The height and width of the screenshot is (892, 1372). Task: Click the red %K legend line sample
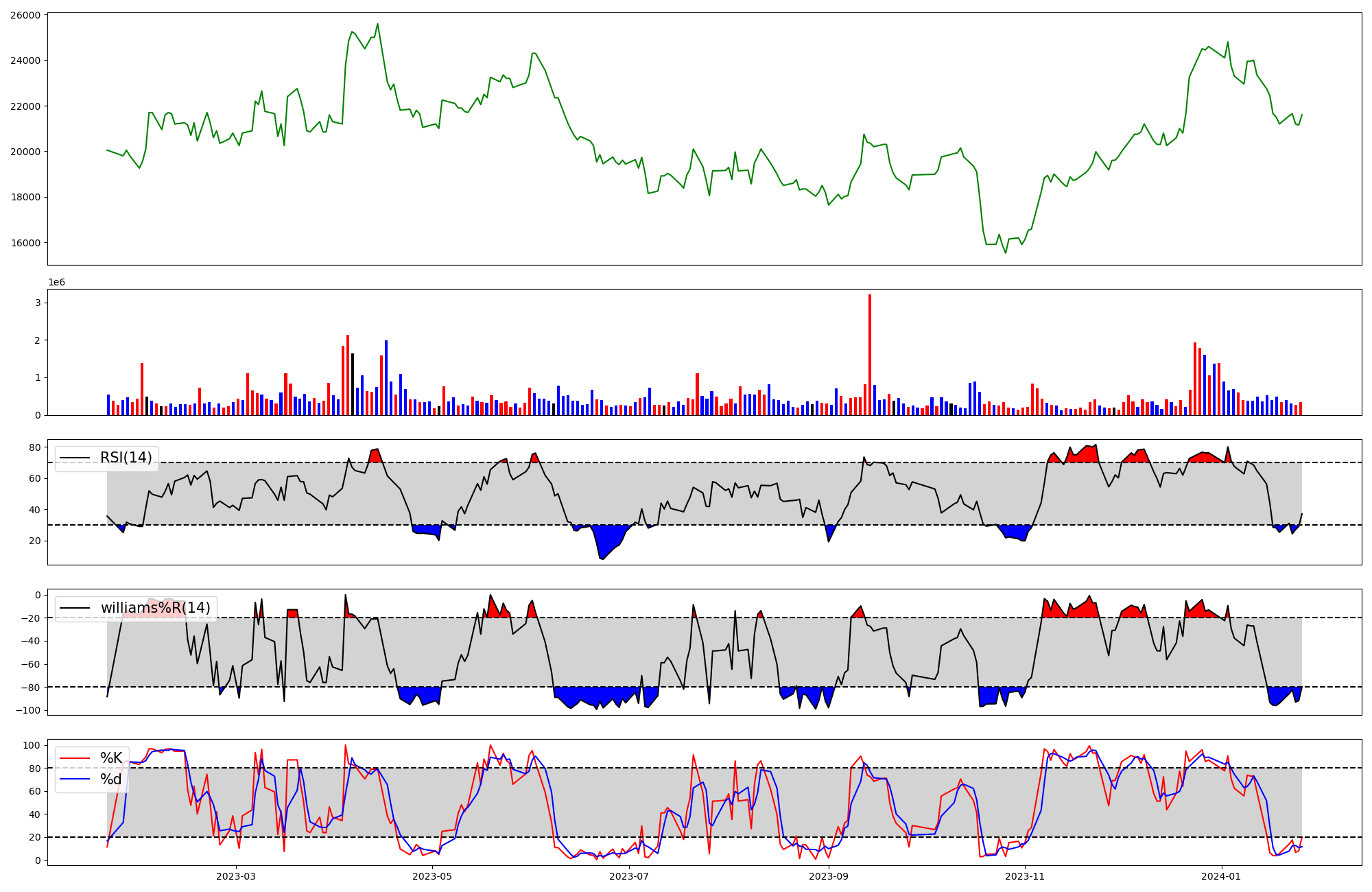coord(75,758)
